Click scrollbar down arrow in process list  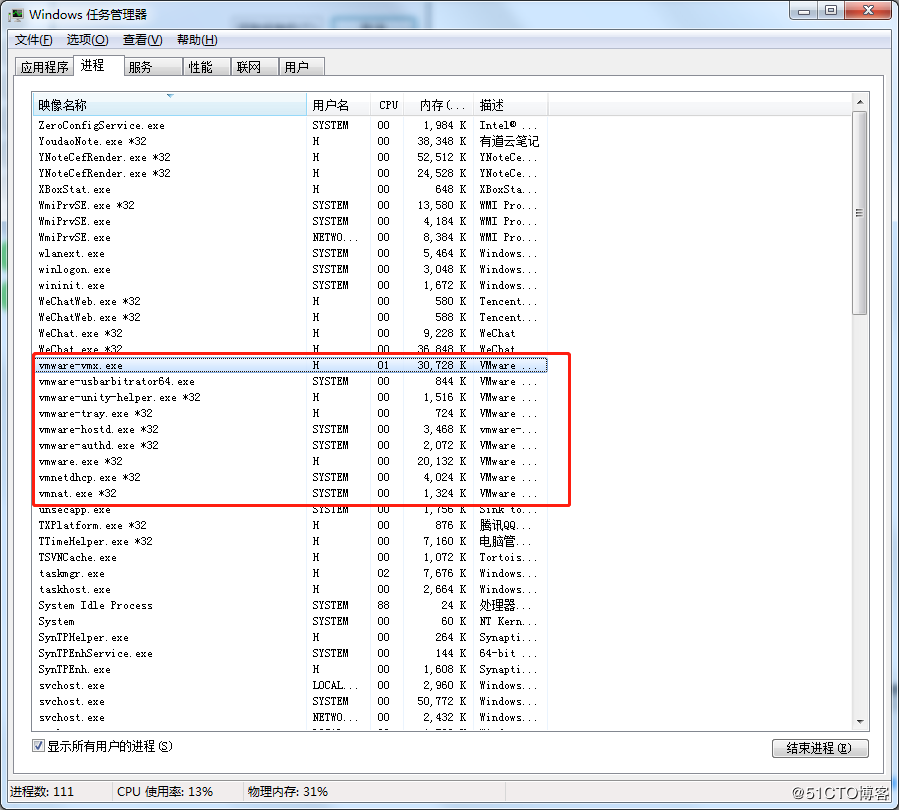(x=859, y=721)
